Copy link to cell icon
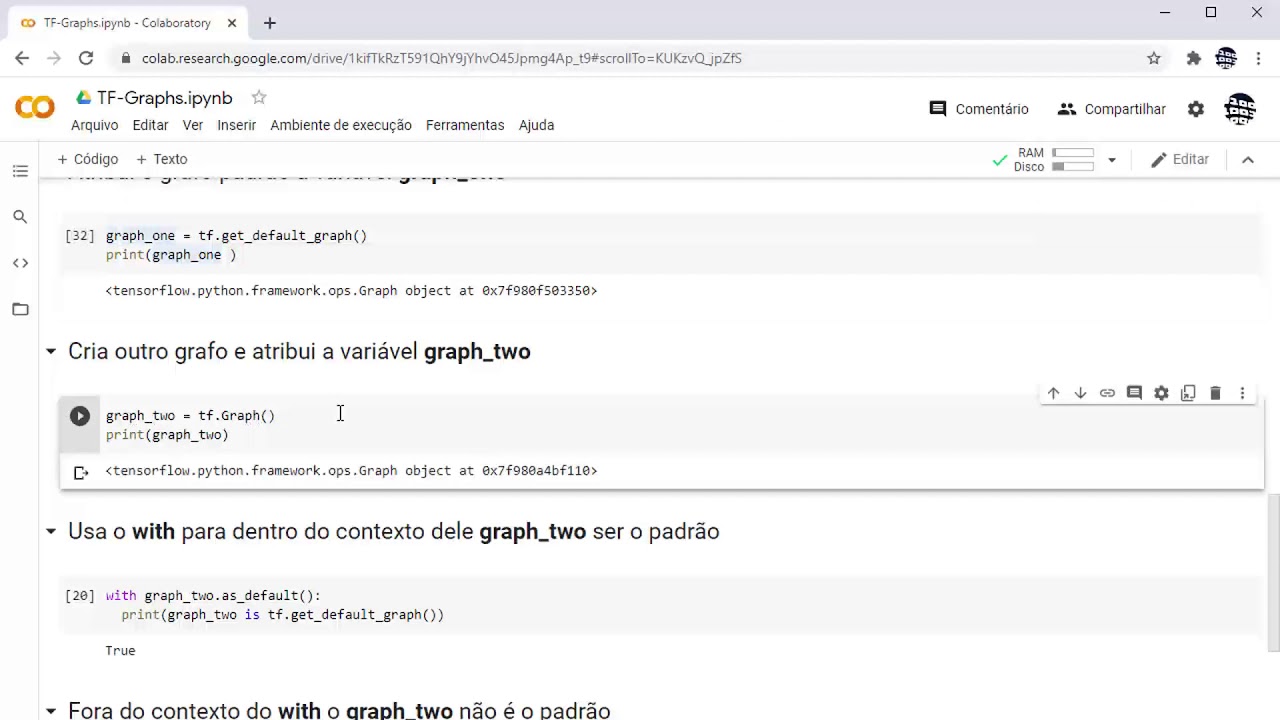The height and width of the screenshot is (720, 1280). coord(1107,393)
